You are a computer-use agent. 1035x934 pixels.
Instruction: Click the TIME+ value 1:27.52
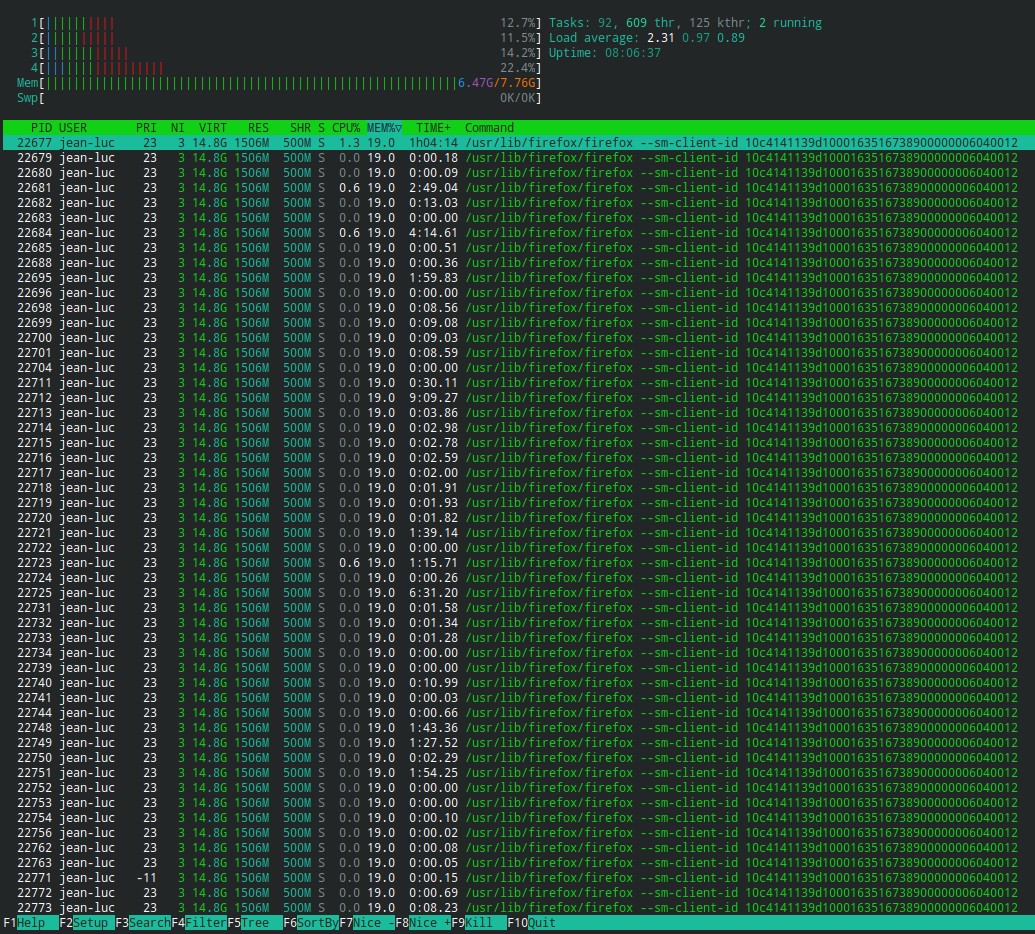(433, 743)
